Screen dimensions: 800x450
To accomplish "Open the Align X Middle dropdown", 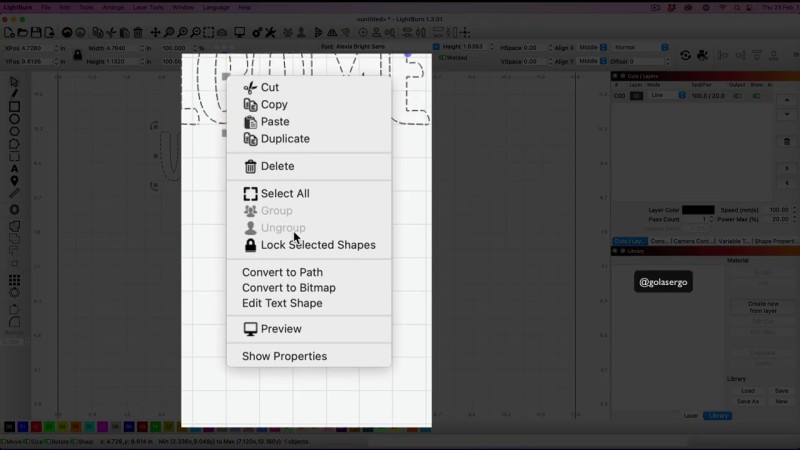I will (590, 47).
